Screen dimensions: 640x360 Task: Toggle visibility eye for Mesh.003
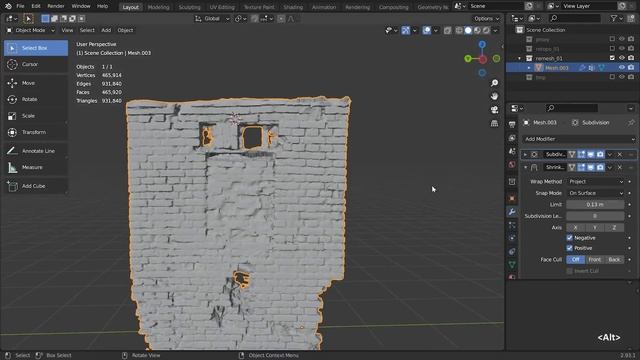pyautogui.click(x=622, y=67)
